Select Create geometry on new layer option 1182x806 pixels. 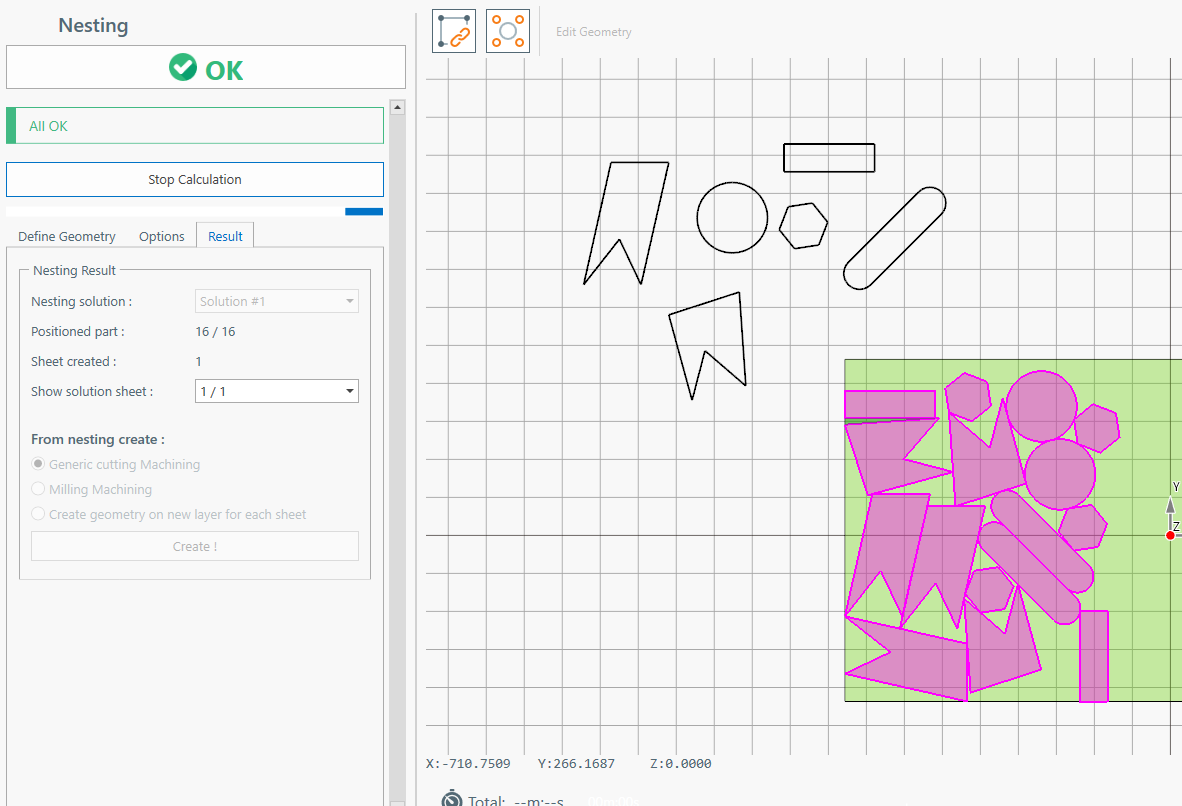39,514
